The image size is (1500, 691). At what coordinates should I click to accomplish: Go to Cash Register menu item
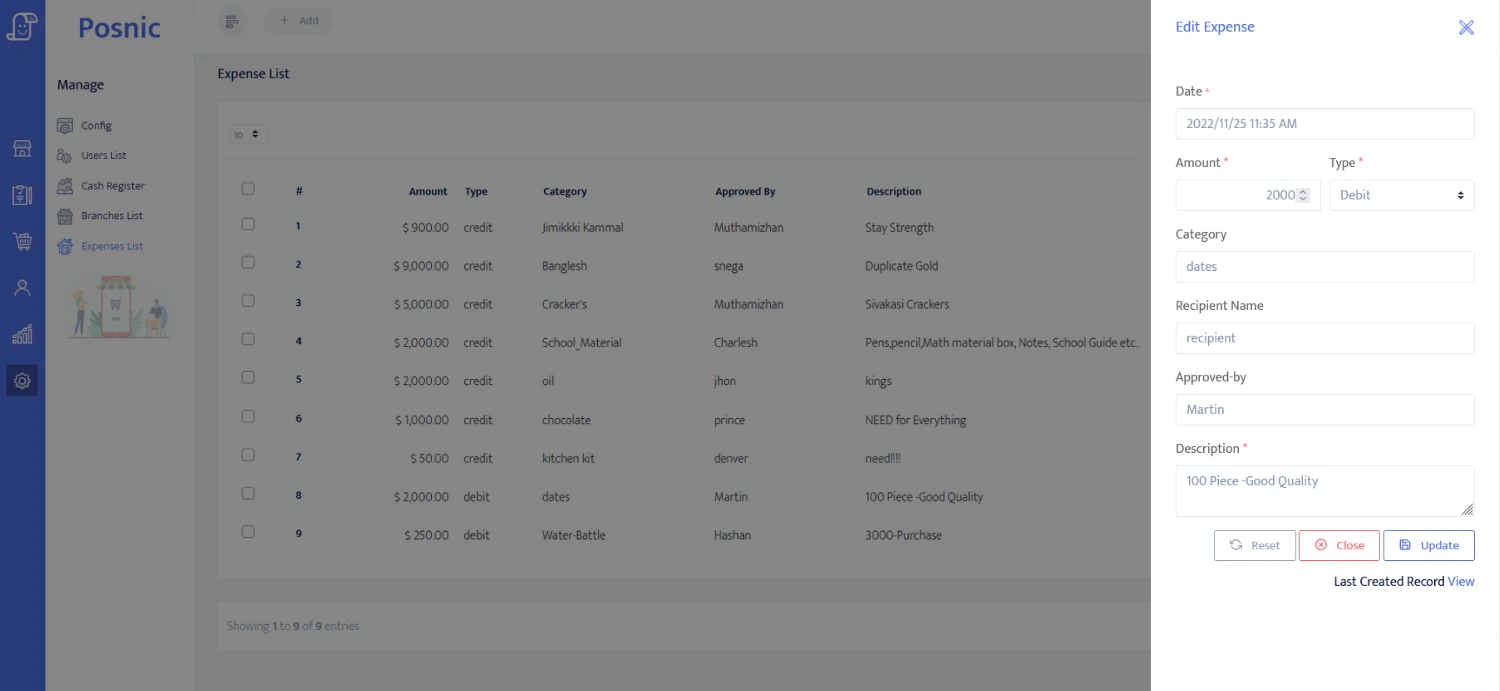[x=112, y=186]
